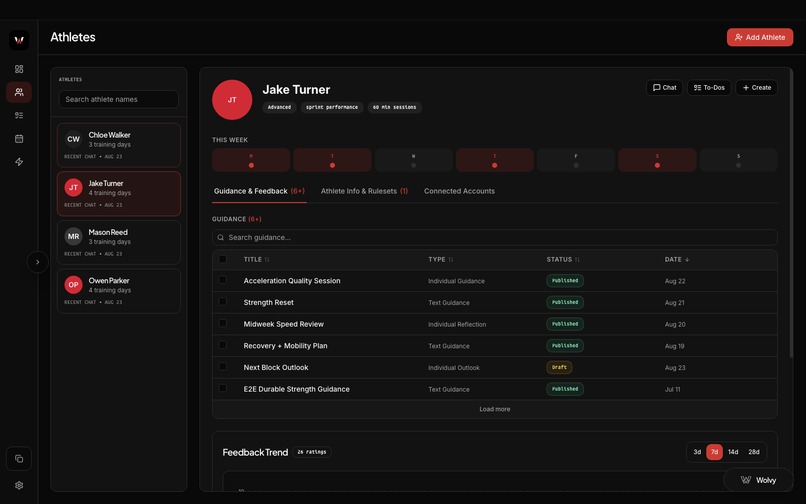Open Acceleration Quality Session guidance
This screenshot has width=806, height=504.
point(292,281)
